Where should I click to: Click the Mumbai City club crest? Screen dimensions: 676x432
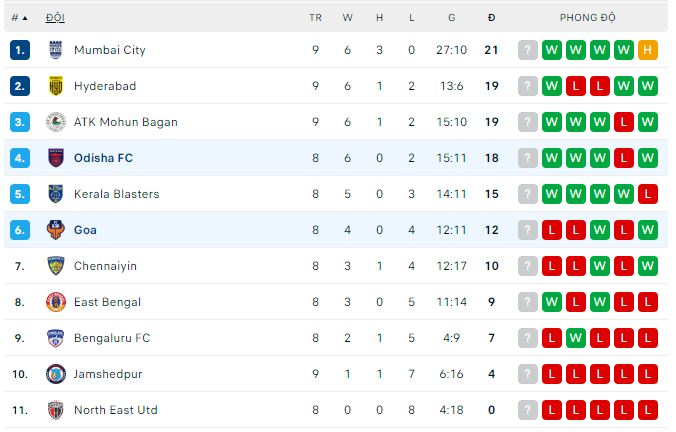[x=55, y=50]
